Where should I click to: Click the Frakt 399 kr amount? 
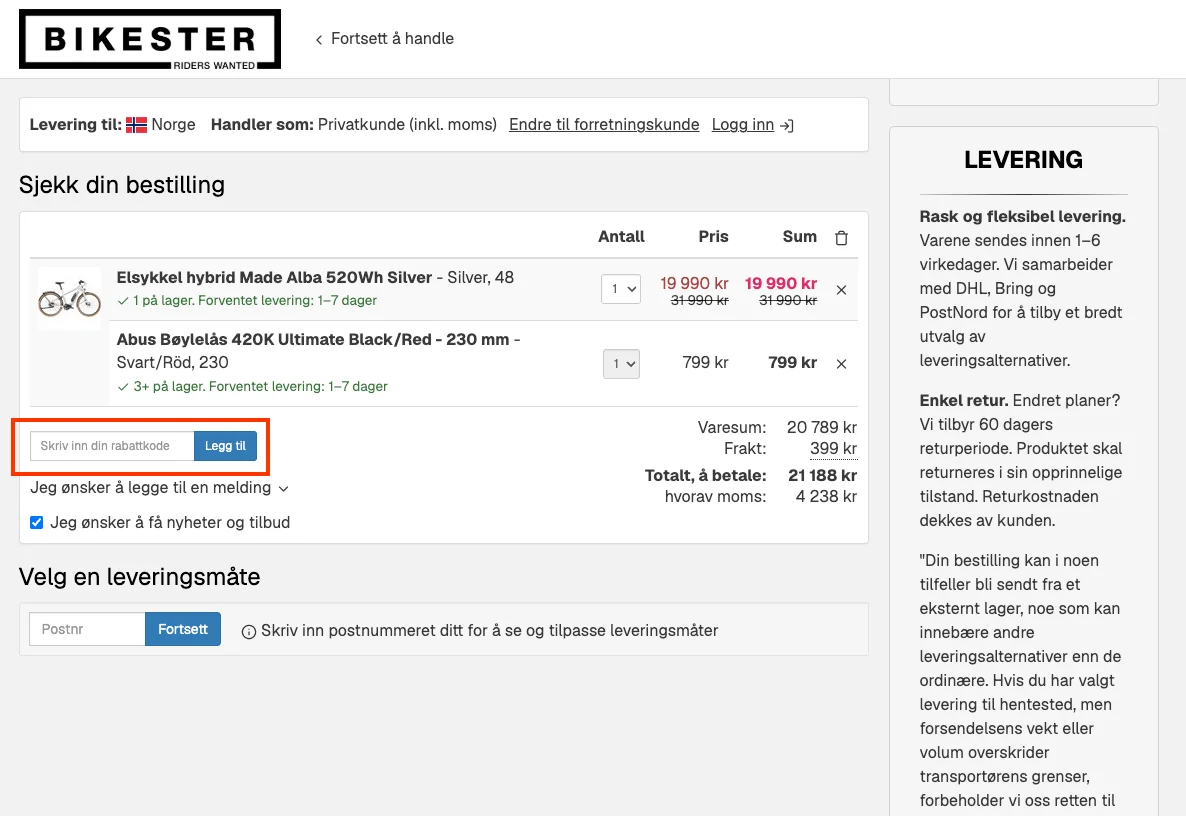(833, 448)
